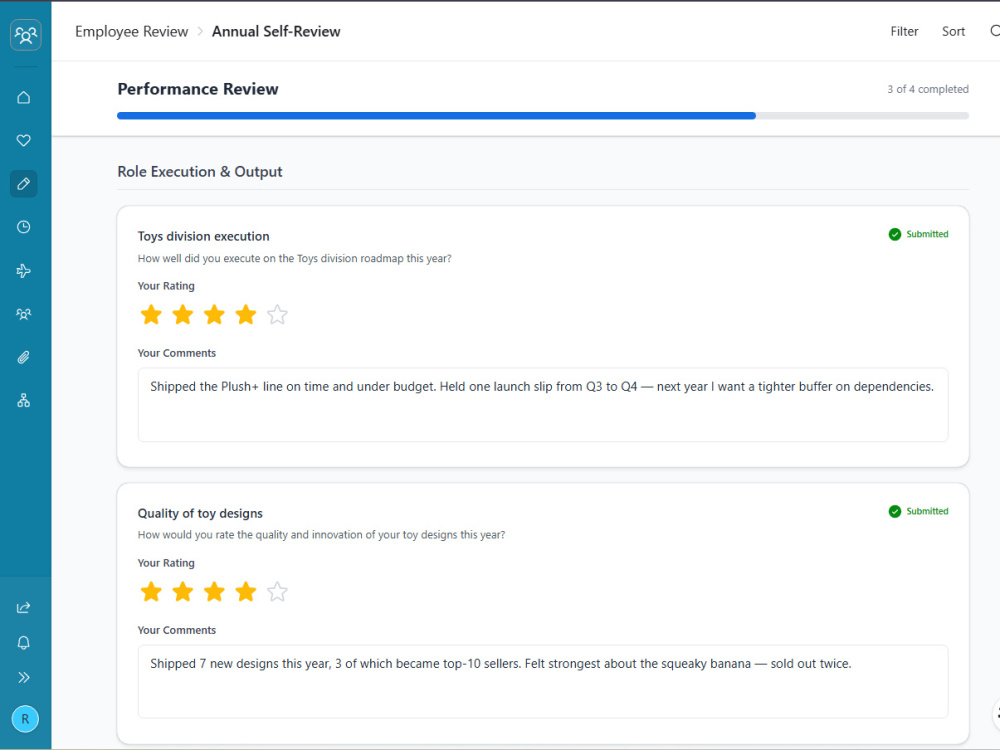Open the clock time icon in sidebar
1000x750 pixels.
24,227
